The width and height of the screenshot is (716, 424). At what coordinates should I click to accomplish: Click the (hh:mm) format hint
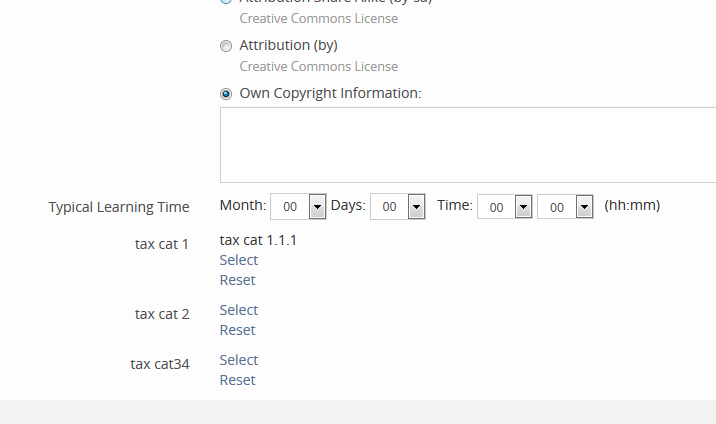click(632, 206)
